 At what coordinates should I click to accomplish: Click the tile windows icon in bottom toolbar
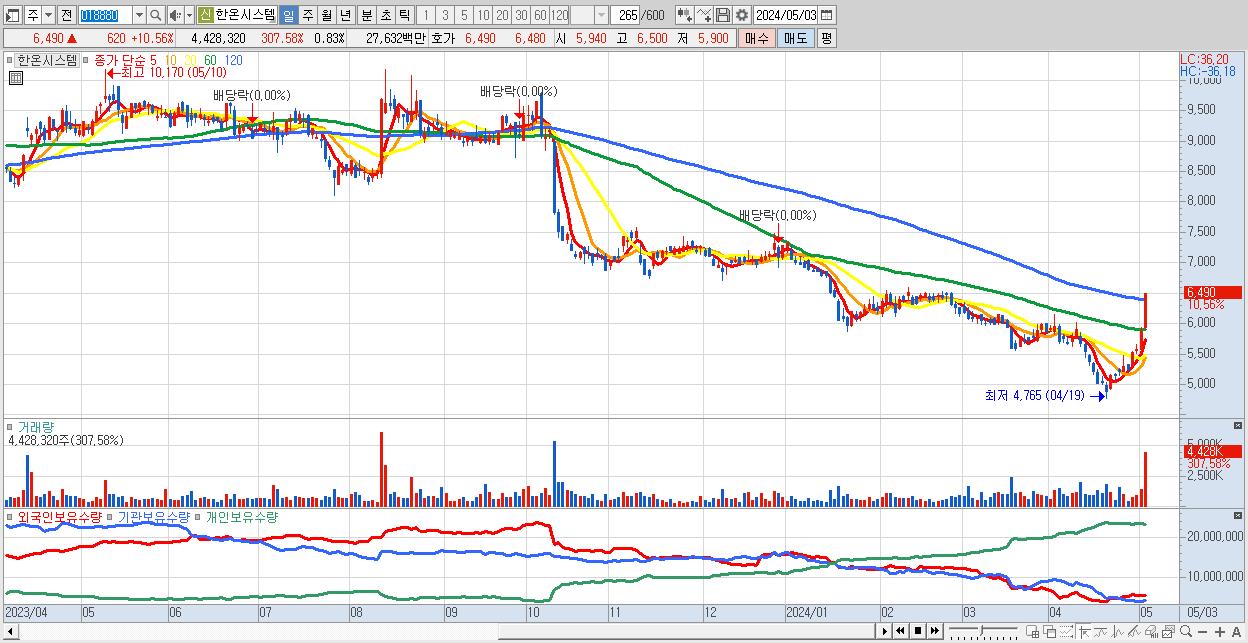coord(1033,631)
